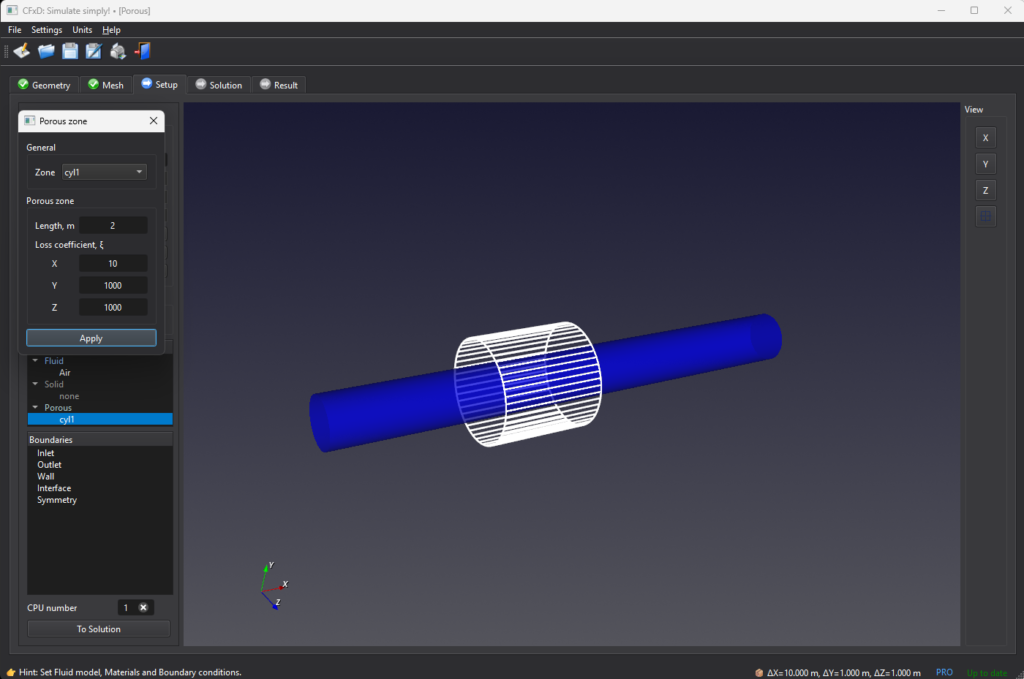Viewport: 1024px width, 679px height.
Task: Clear the CPU number field with the X icon
Action: 143,607
